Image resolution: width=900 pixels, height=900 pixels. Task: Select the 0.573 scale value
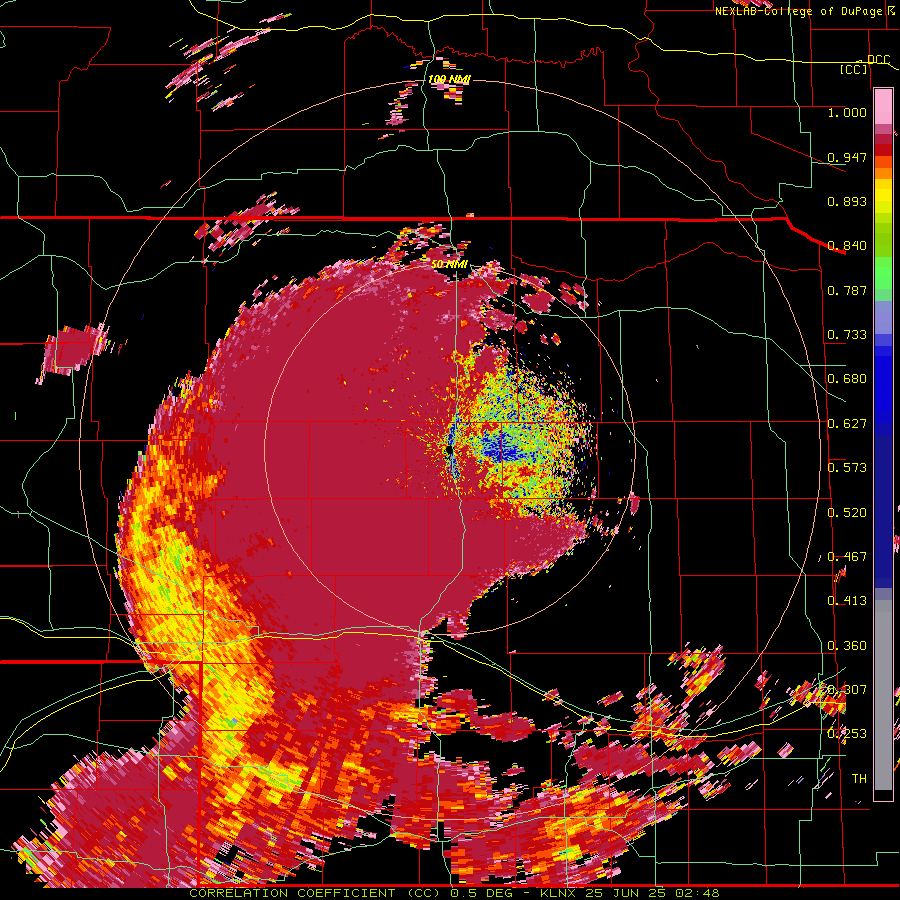coord(847,468)
